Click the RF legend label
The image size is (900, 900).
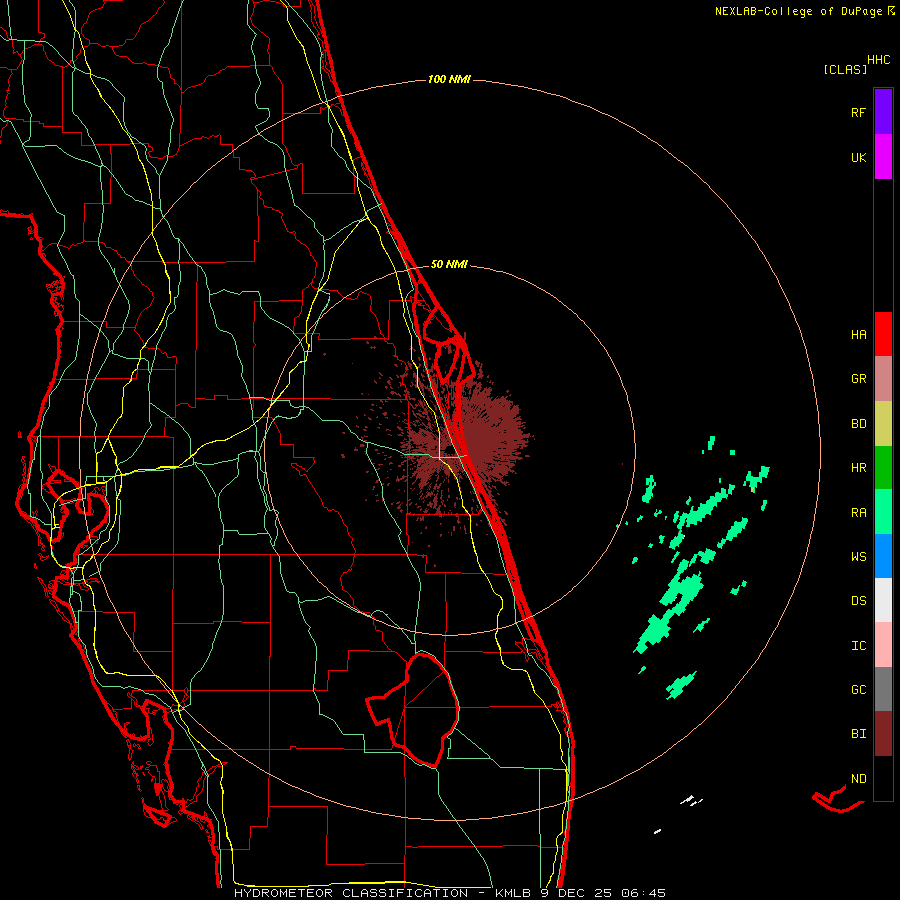(x=858, y=112)
